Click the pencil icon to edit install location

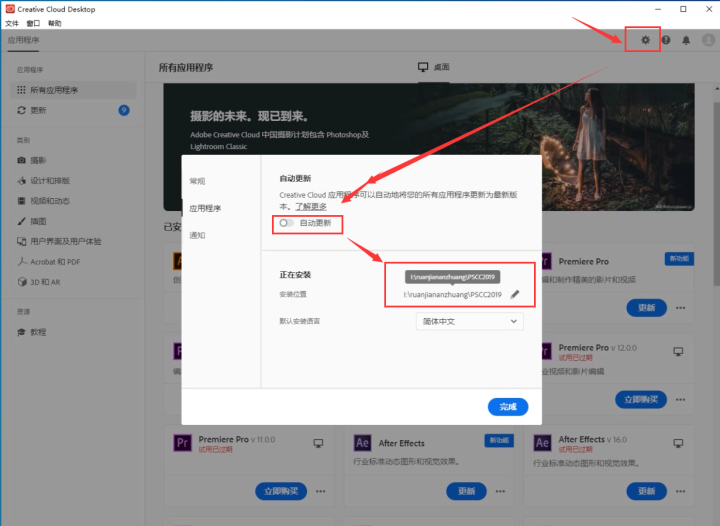[x=515, y=294]
